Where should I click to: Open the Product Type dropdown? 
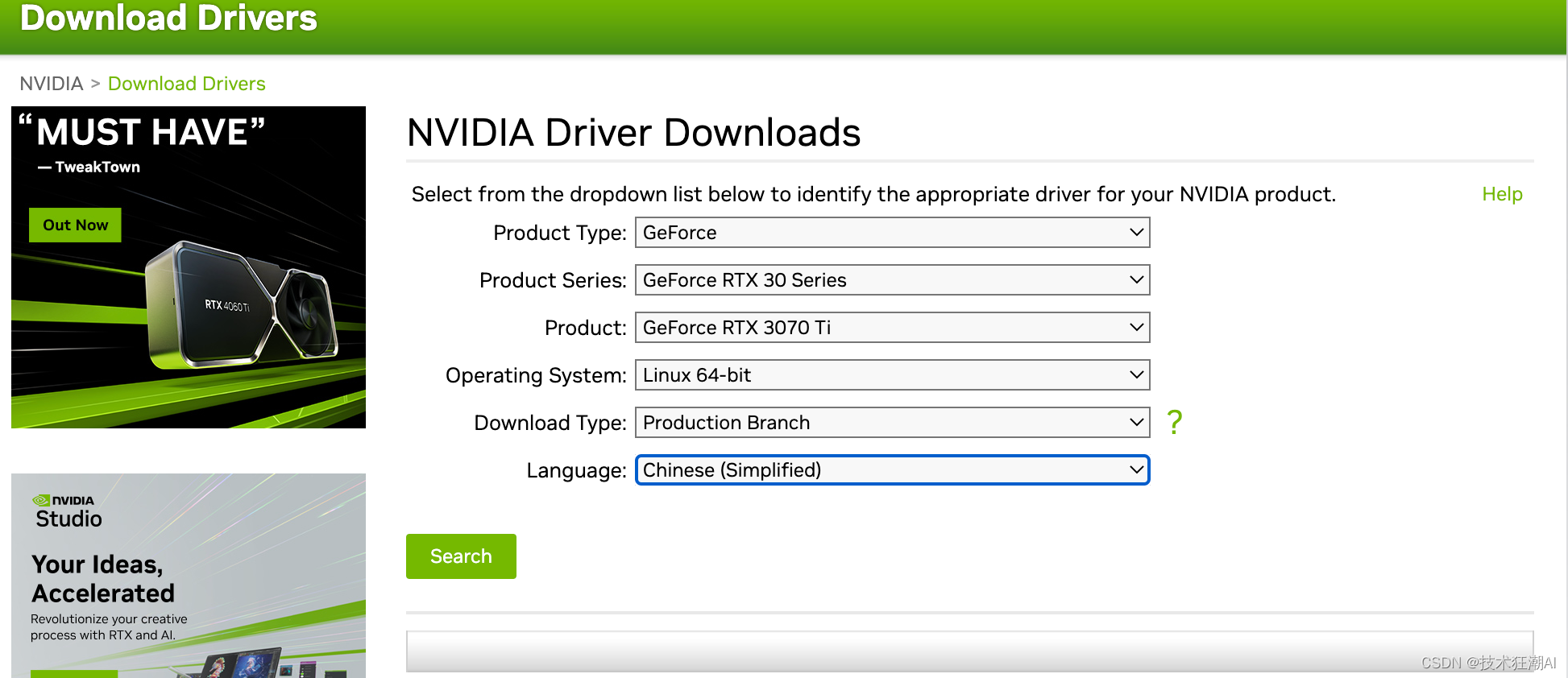click(892, 233)
